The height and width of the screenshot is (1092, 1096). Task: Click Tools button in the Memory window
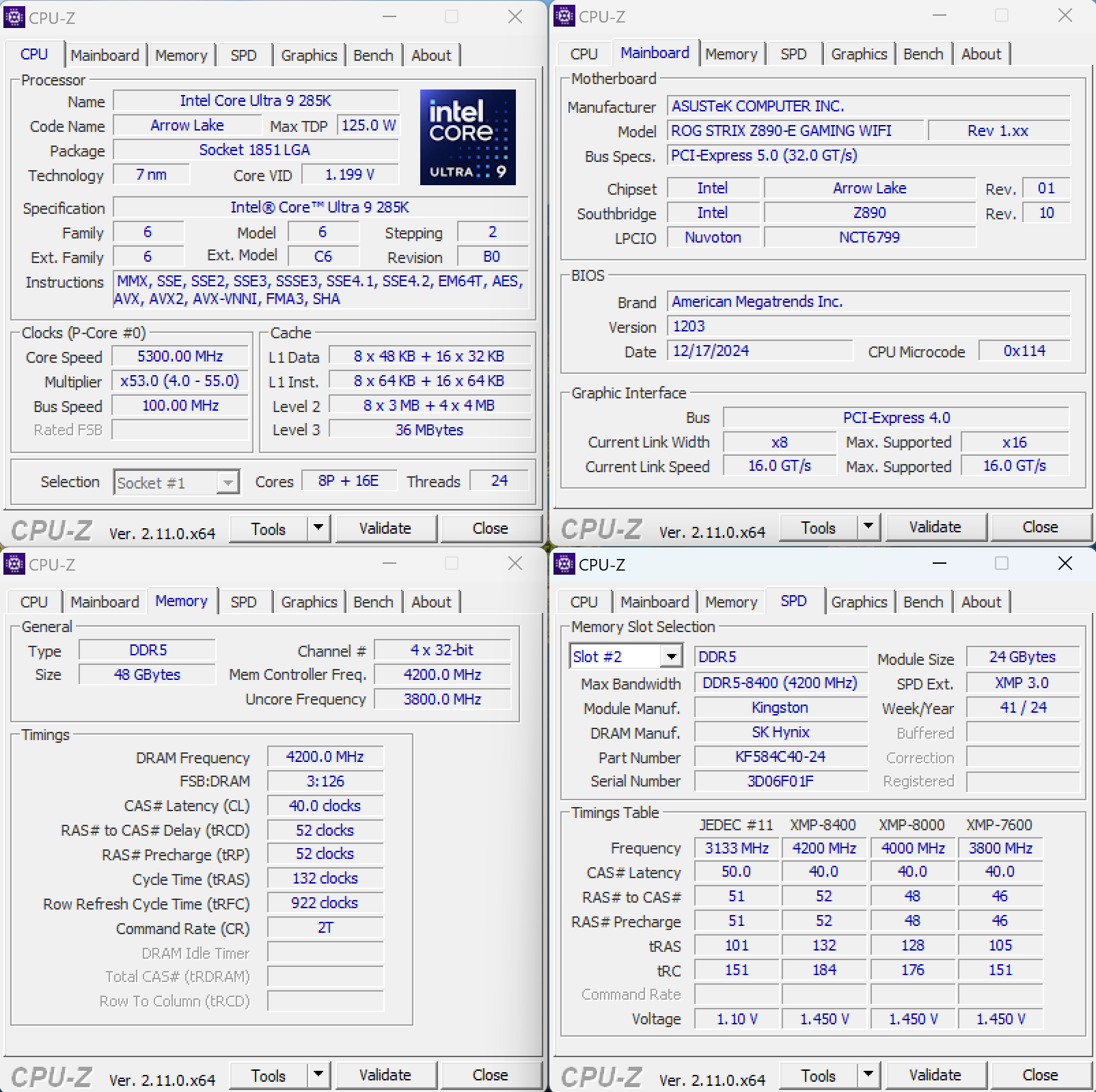tap(269, 1076)
